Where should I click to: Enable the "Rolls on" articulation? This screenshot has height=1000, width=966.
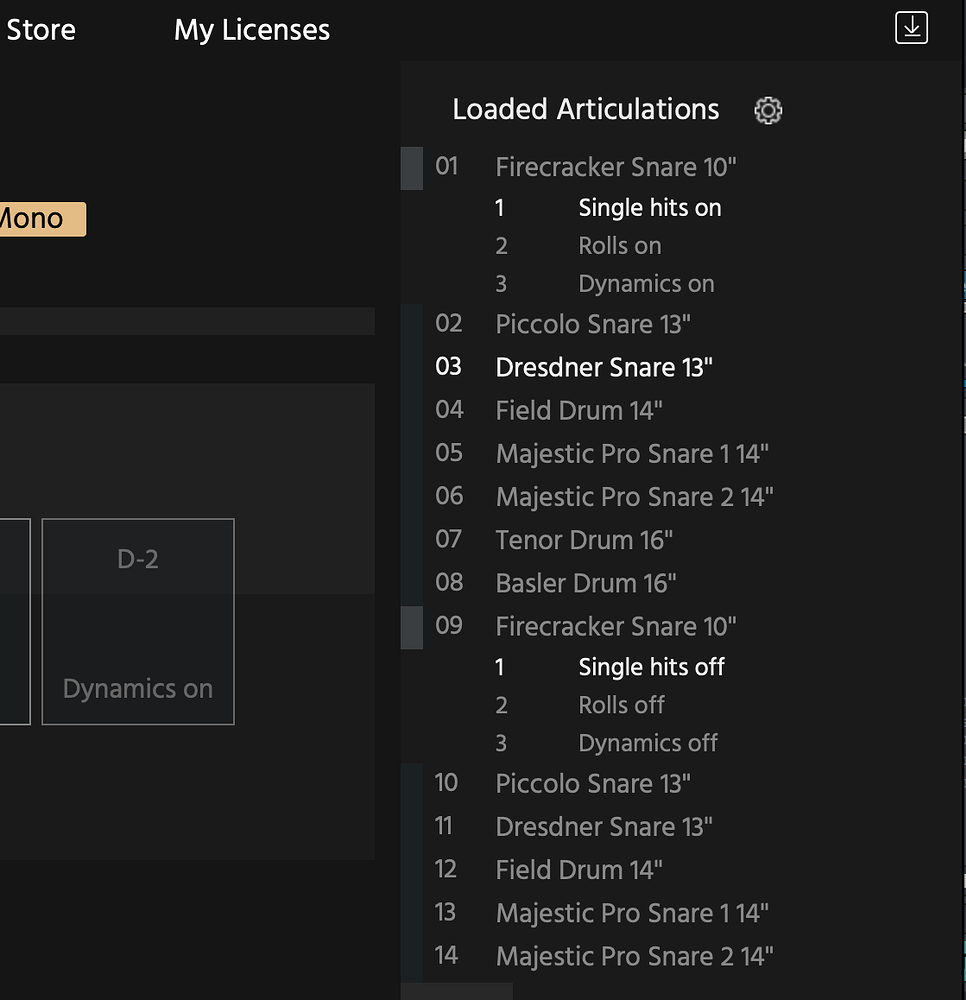point(619,245)
